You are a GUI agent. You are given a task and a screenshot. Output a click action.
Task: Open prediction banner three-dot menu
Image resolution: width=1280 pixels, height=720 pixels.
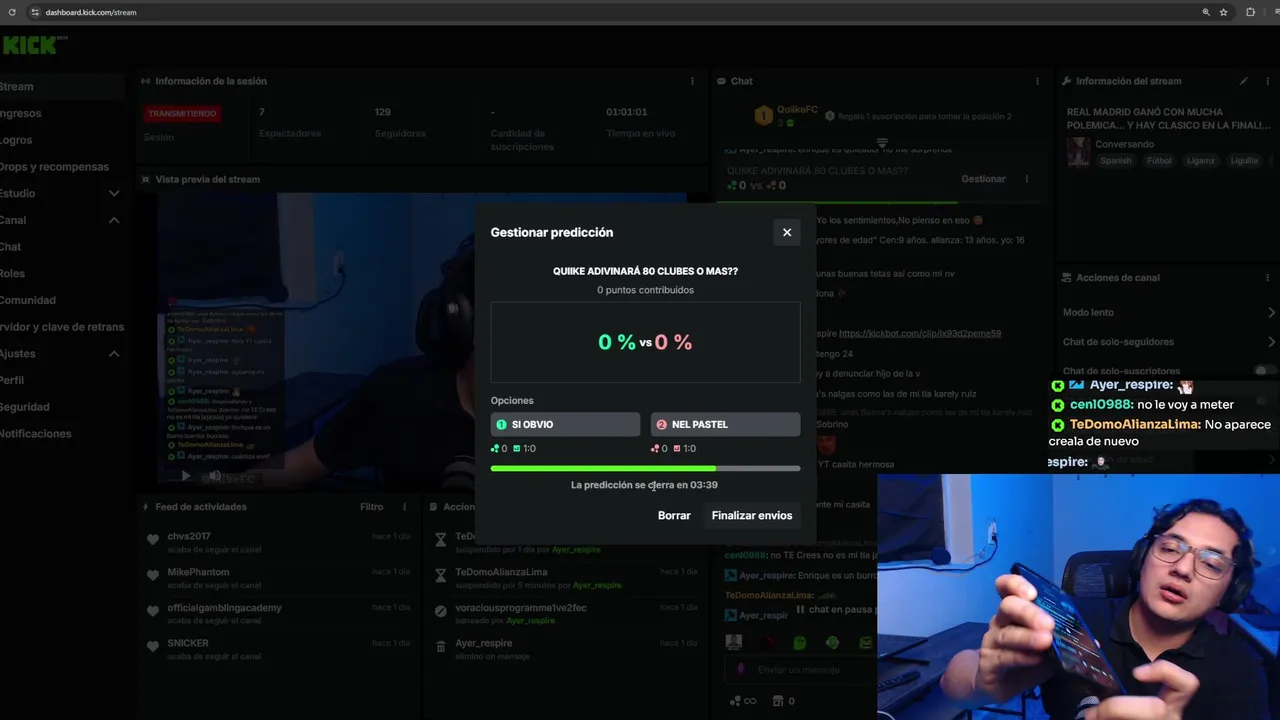pos(1026,179)
